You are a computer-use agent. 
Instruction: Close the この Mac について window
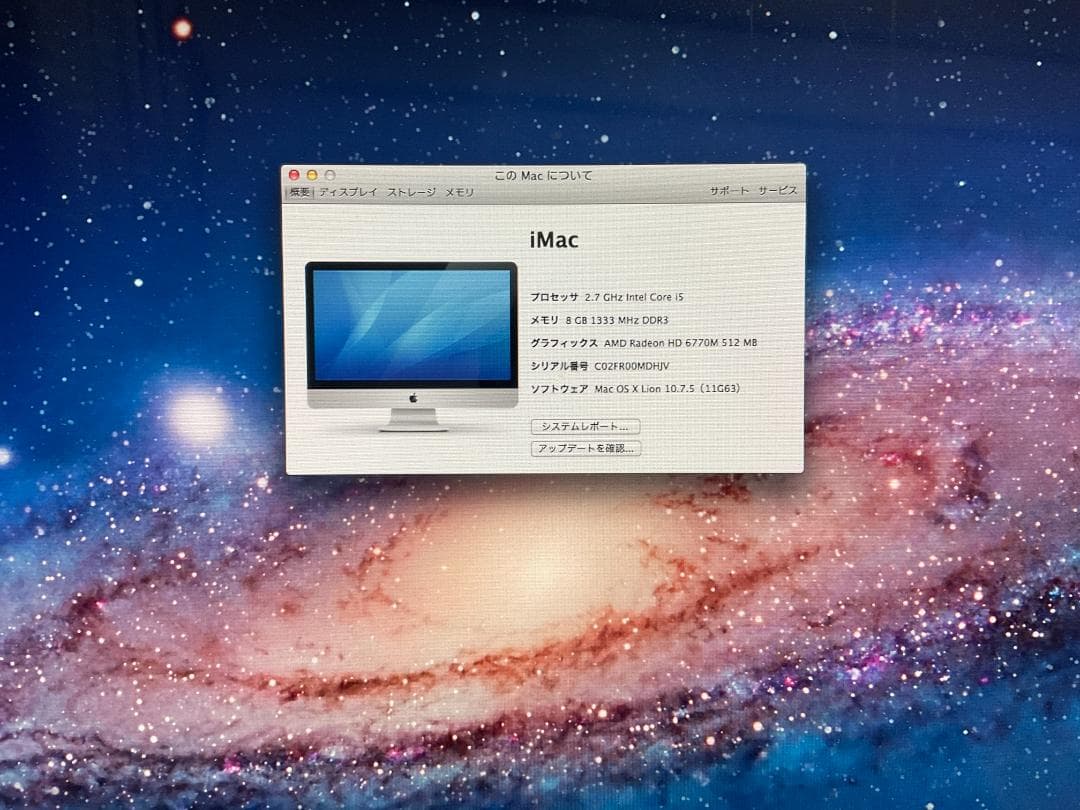tap(294, 175)
